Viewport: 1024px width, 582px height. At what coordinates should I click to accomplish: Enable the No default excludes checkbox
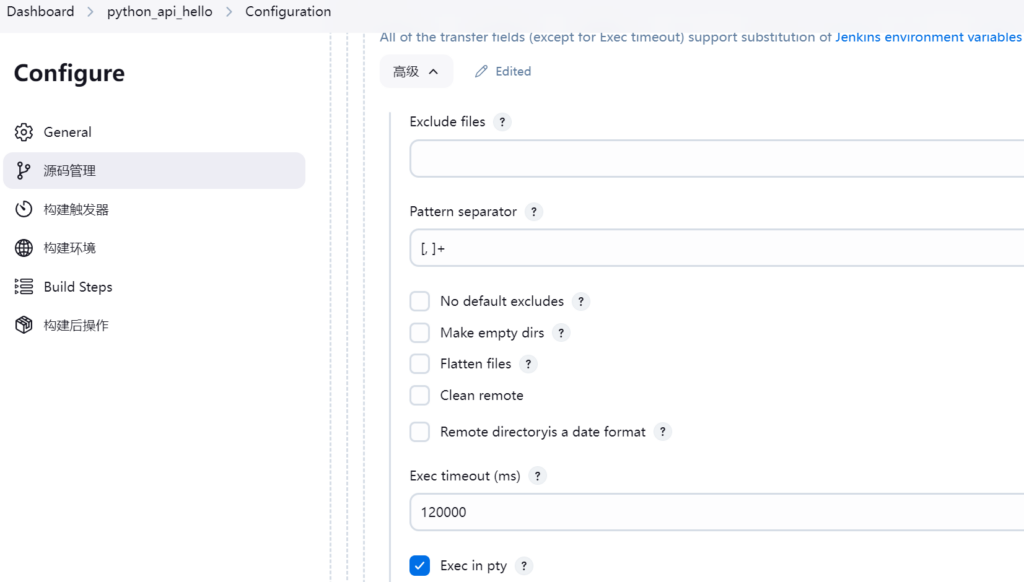pyautogui.click(x=420, y=301)
